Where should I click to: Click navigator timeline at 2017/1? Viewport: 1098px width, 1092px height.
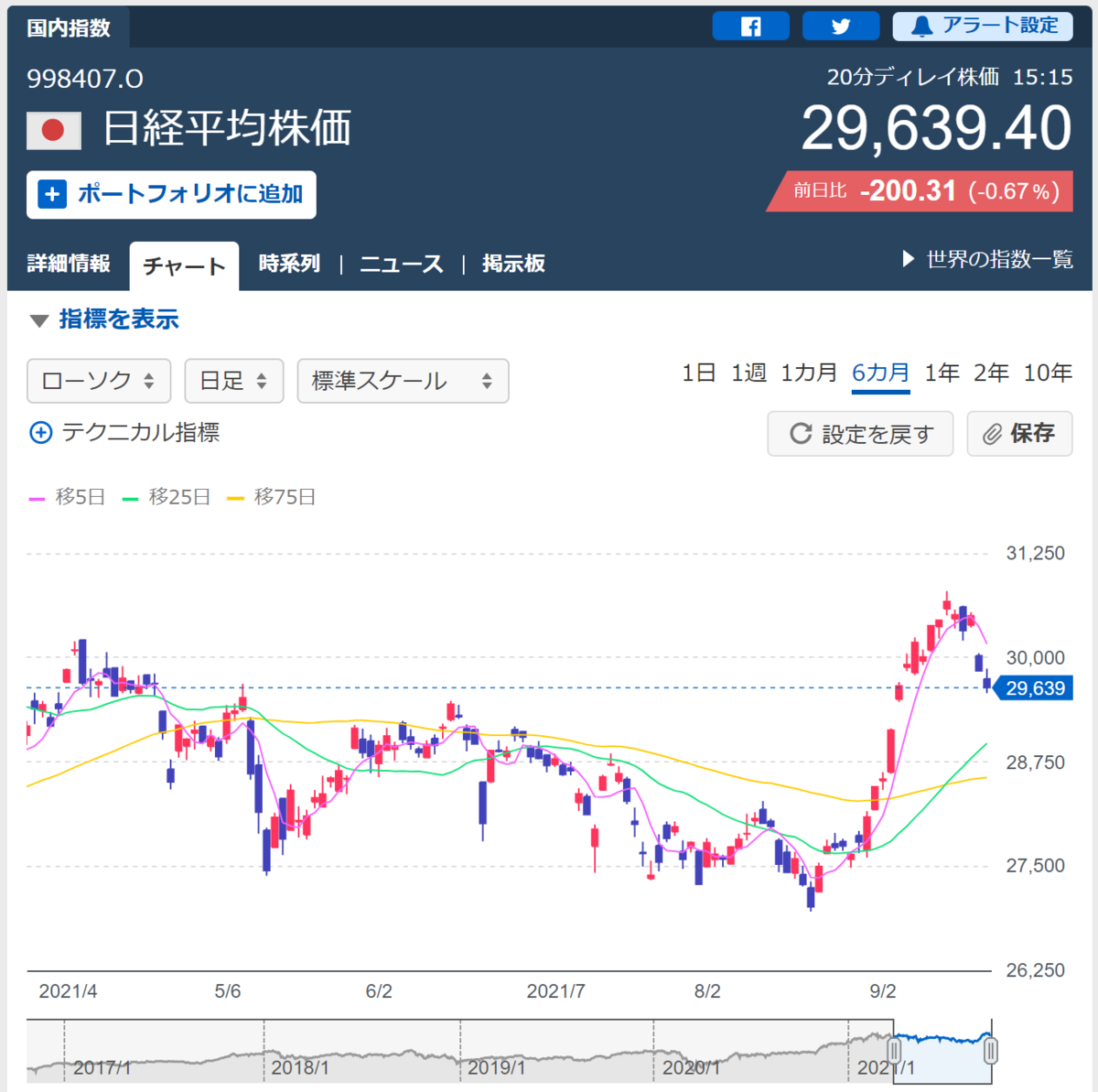[x=102, y=1067]
